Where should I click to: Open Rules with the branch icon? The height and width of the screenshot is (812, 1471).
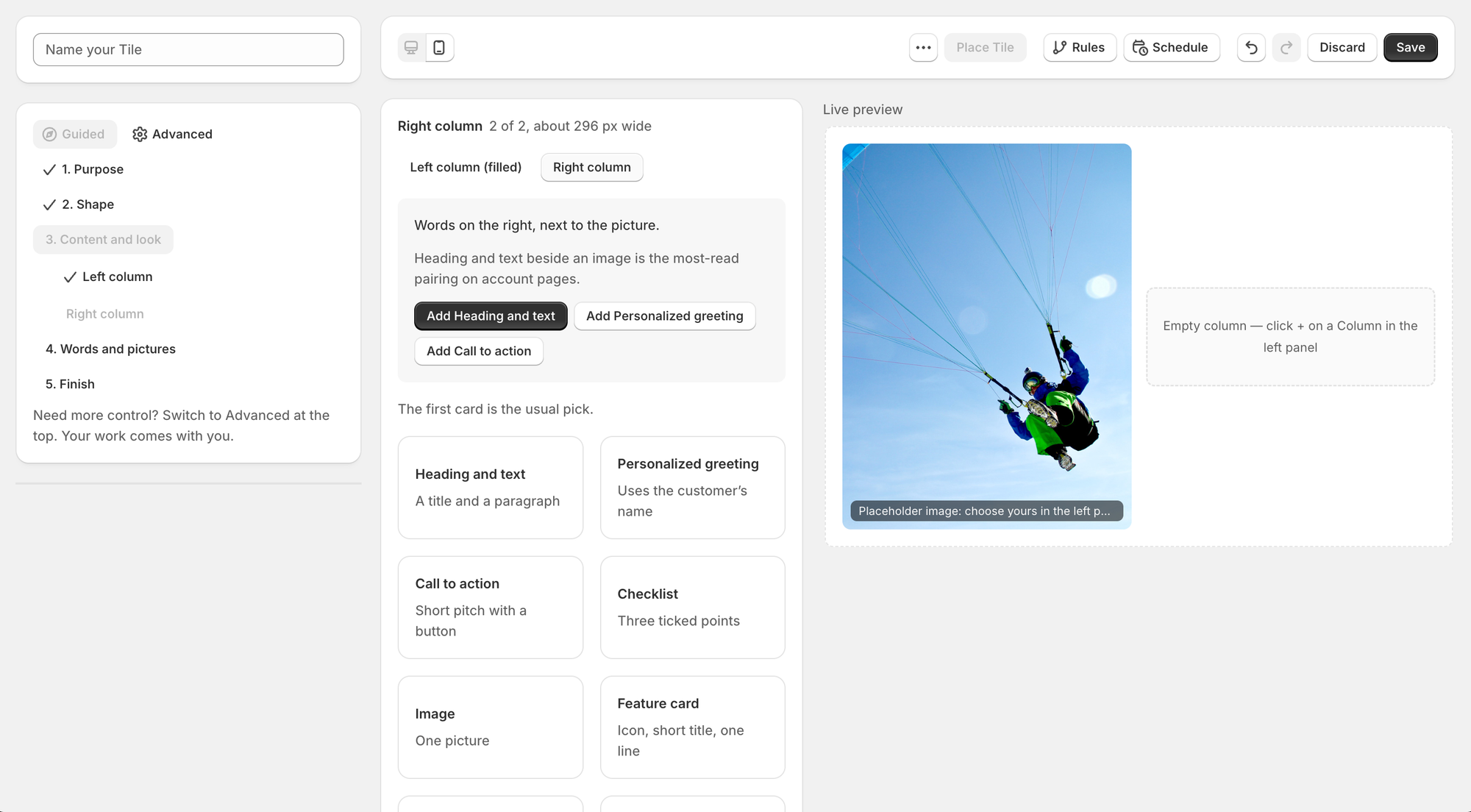(1080, 48)
